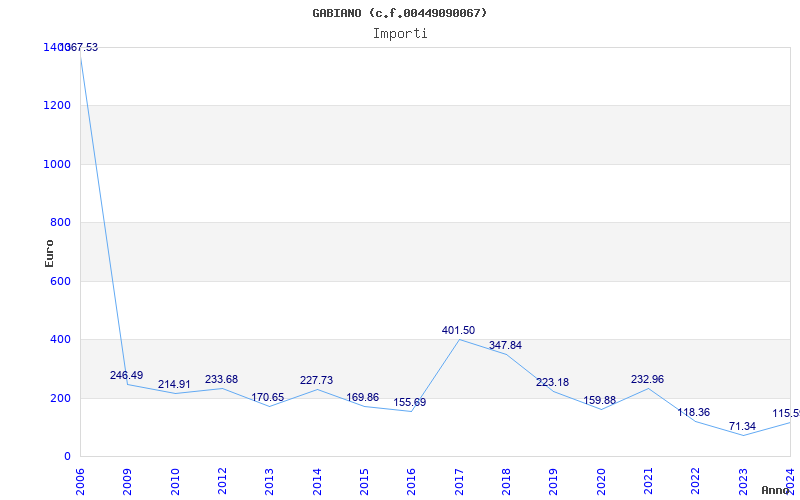Select the 233.68 data label
Viewport: 800px width, 500px height.
click(221, 380)
